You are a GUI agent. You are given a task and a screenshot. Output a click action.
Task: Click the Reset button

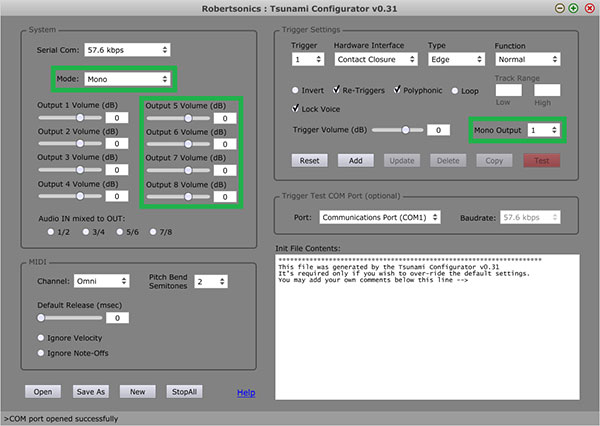[x=310, y=161]
